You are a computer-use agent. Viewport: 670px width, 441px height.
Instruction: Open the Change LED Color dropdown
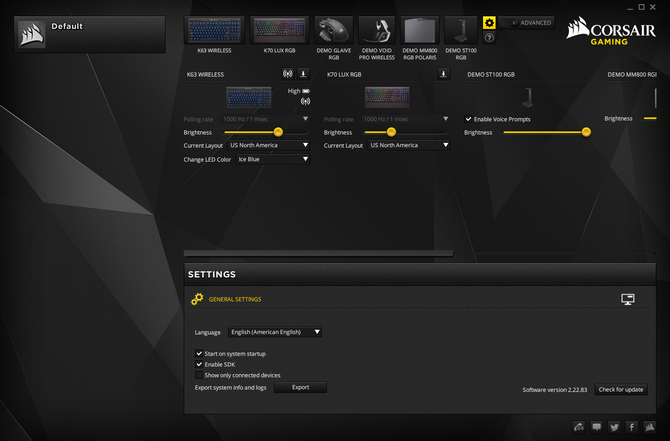(273, 159)
